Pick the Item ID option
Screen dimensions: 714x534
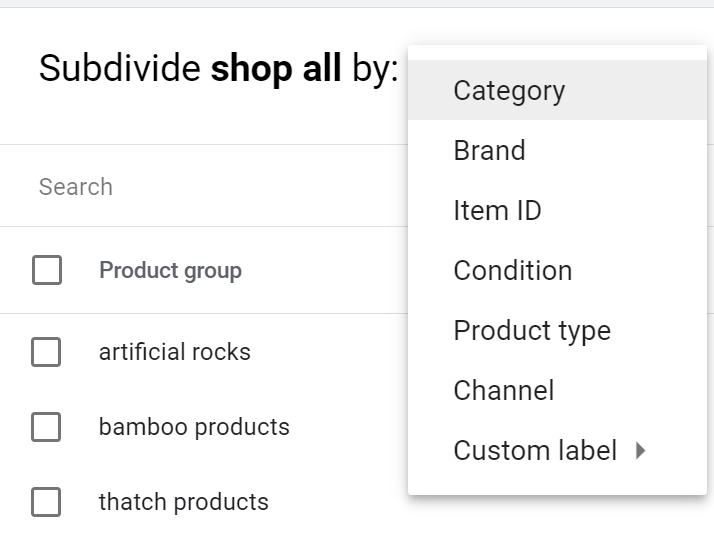[x=497, y=211]
